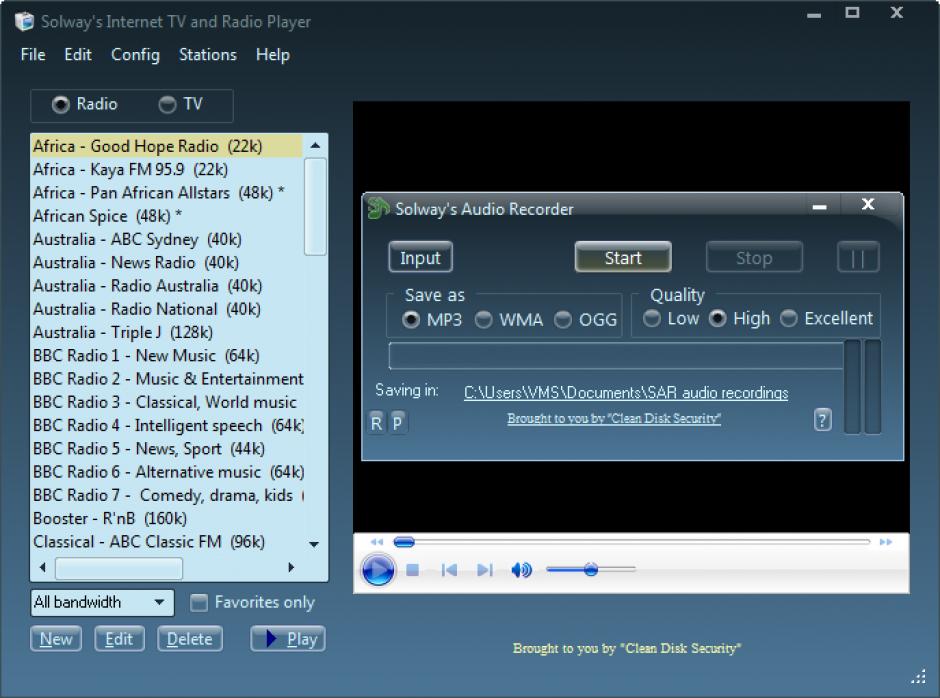Viewport: 940px width, 698px height.
Task: Open the Help menu
Action: coord(273,55)
